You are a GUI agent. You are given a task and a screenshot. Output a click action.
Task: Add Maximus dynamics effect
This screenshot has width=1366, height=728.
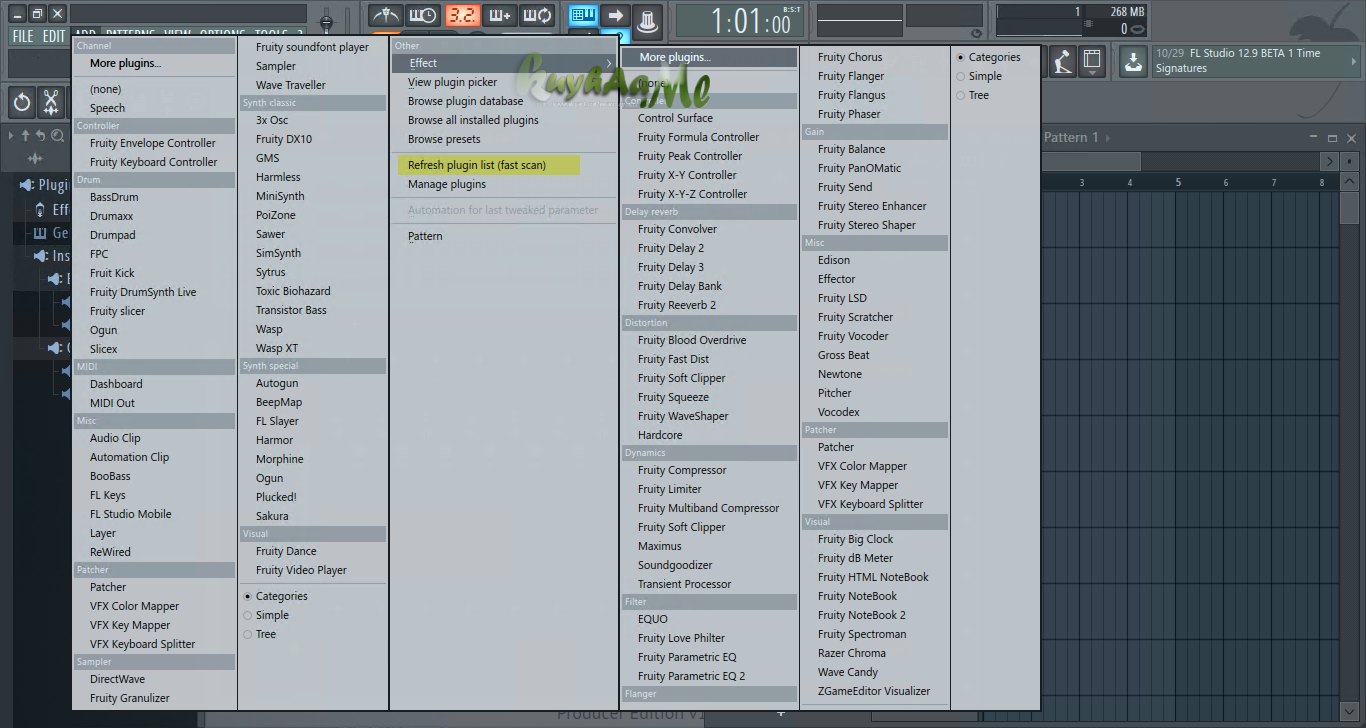pos(660,546)
